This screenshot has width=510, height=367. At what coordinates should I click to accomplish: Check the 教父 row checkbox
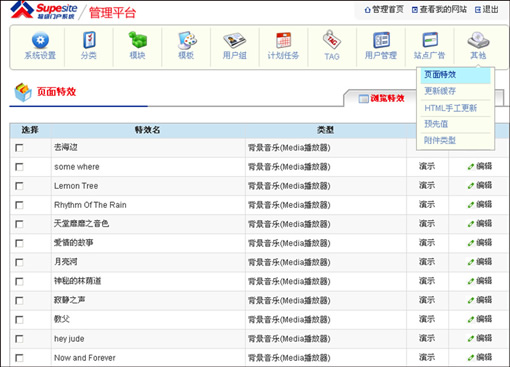(19, 320)
